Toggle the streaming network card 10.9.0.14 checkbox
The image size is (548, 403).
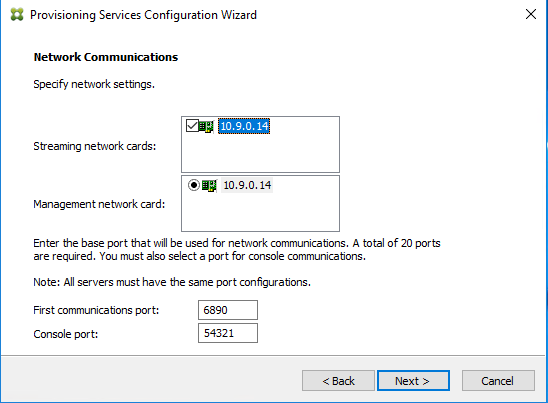click(x=192, y=125)
